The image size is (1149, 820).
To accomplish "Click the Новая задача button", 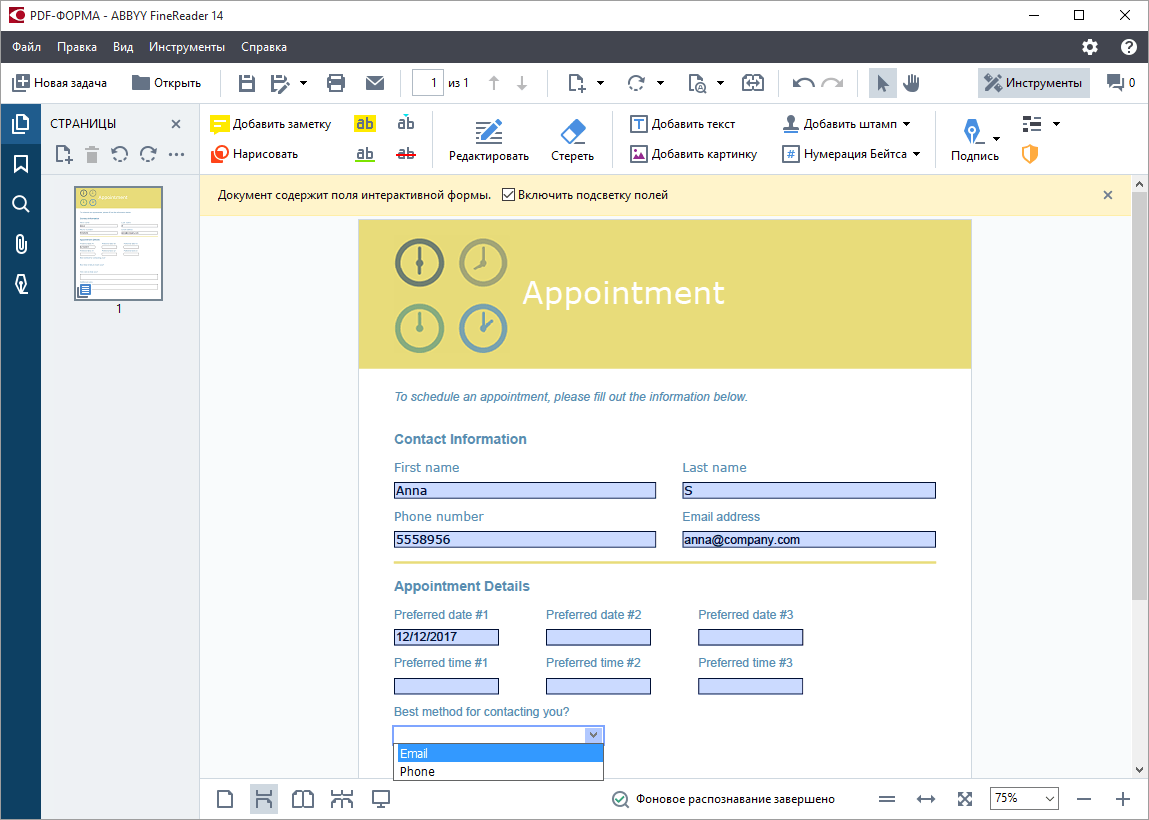I will coord(59,83).
